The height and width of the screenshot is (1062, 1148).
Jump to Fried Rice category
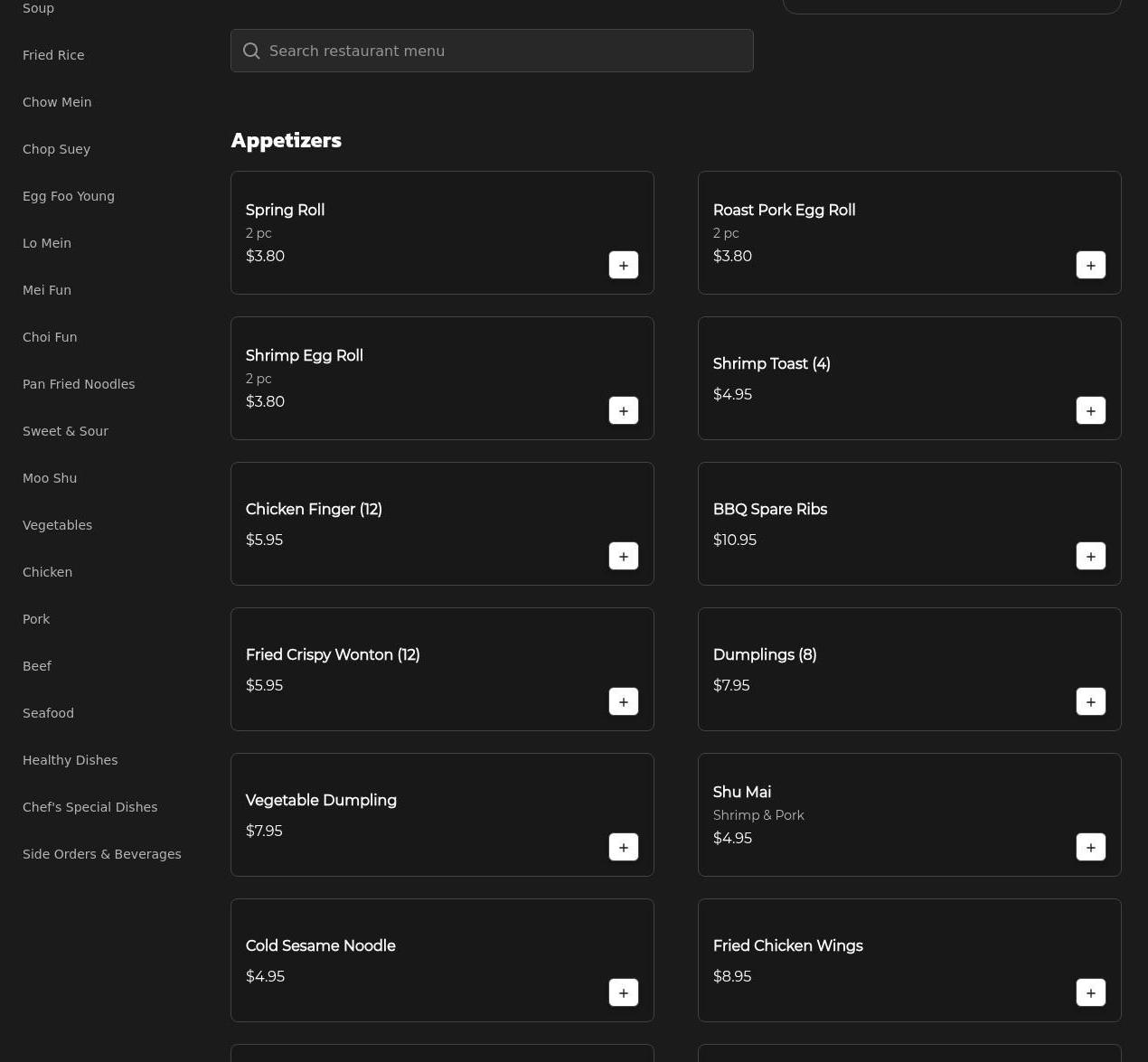click(53, 55)
